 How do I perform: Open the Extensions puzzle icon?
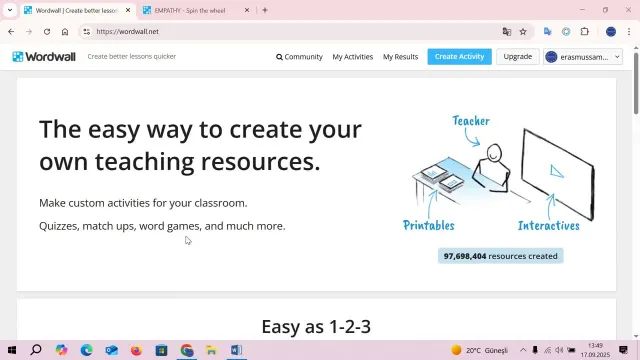click(x=584, y=31)
